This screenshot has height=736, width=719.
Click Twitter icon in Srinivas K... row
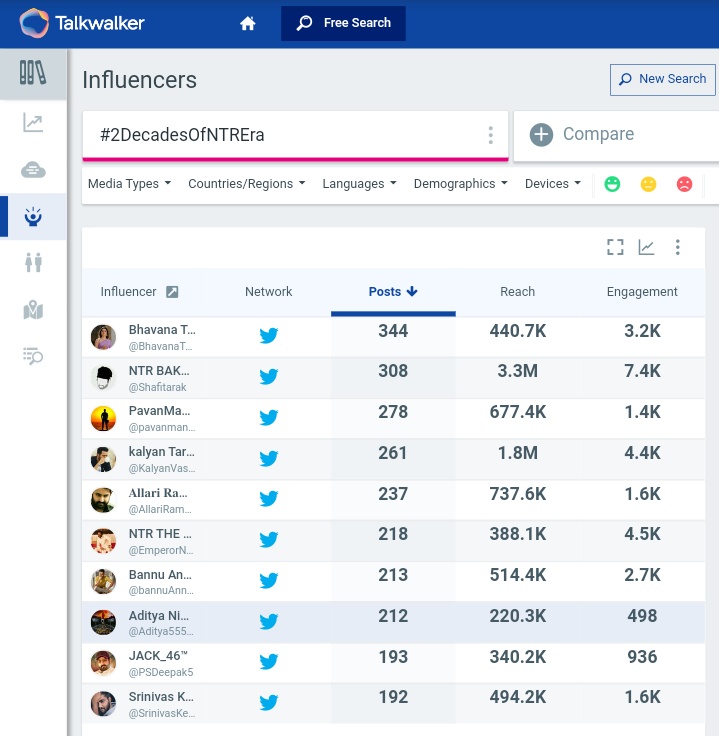268,703
